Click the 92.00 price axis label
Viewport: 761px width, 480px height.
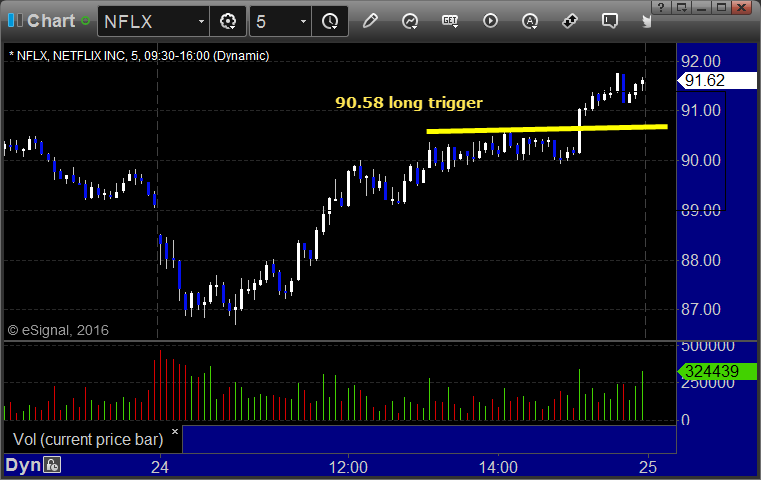point(701,62)
